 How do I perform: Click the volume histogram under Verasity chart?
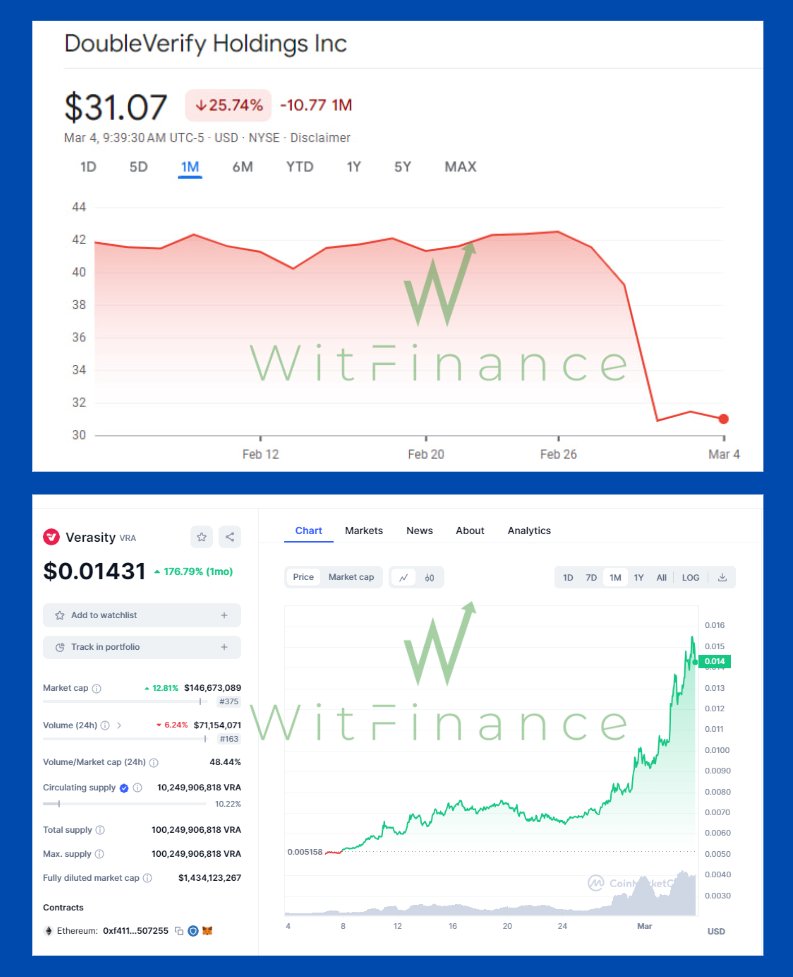tap(490, 897)
